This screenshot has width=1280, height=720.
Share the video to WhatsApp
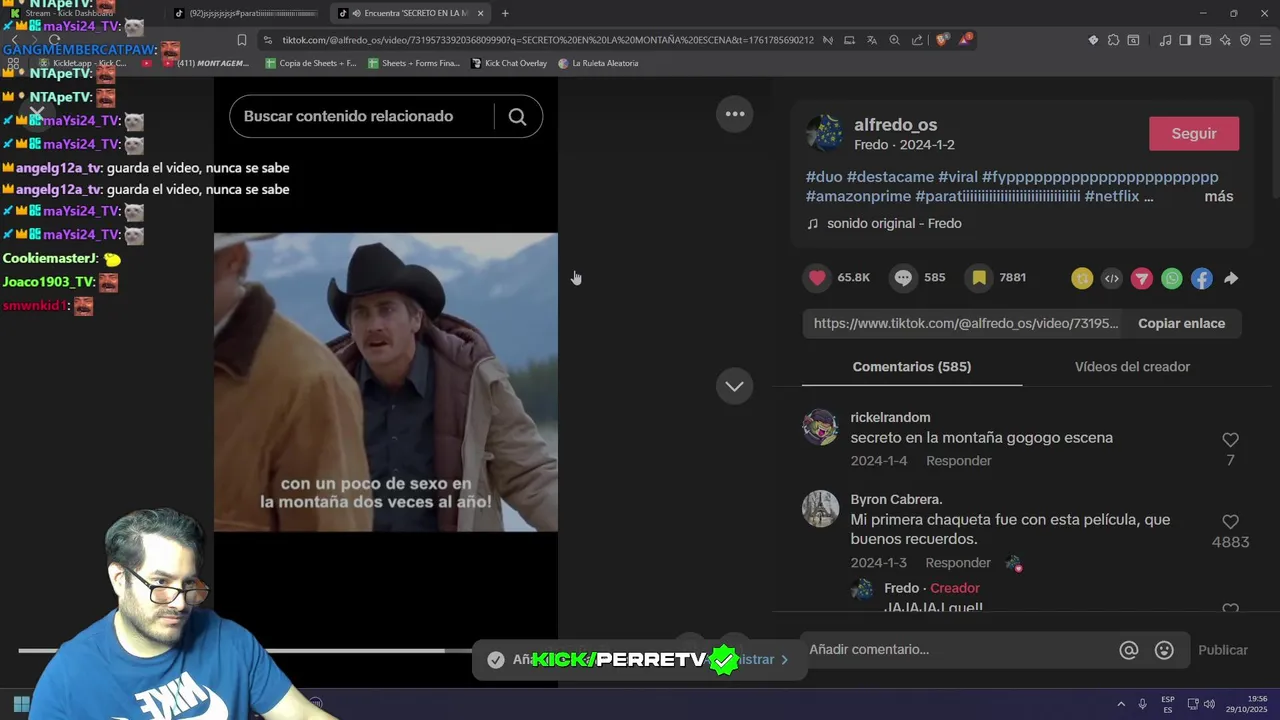(x=1172, y=279)
